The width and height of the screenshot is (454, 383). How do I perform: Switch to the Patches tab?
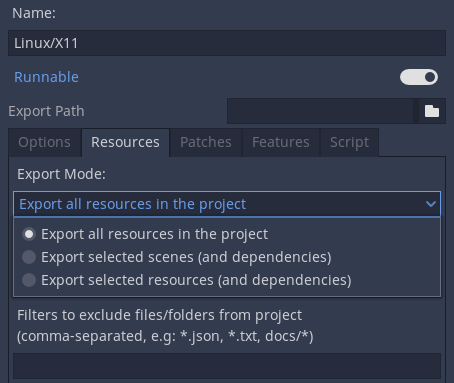206,142
